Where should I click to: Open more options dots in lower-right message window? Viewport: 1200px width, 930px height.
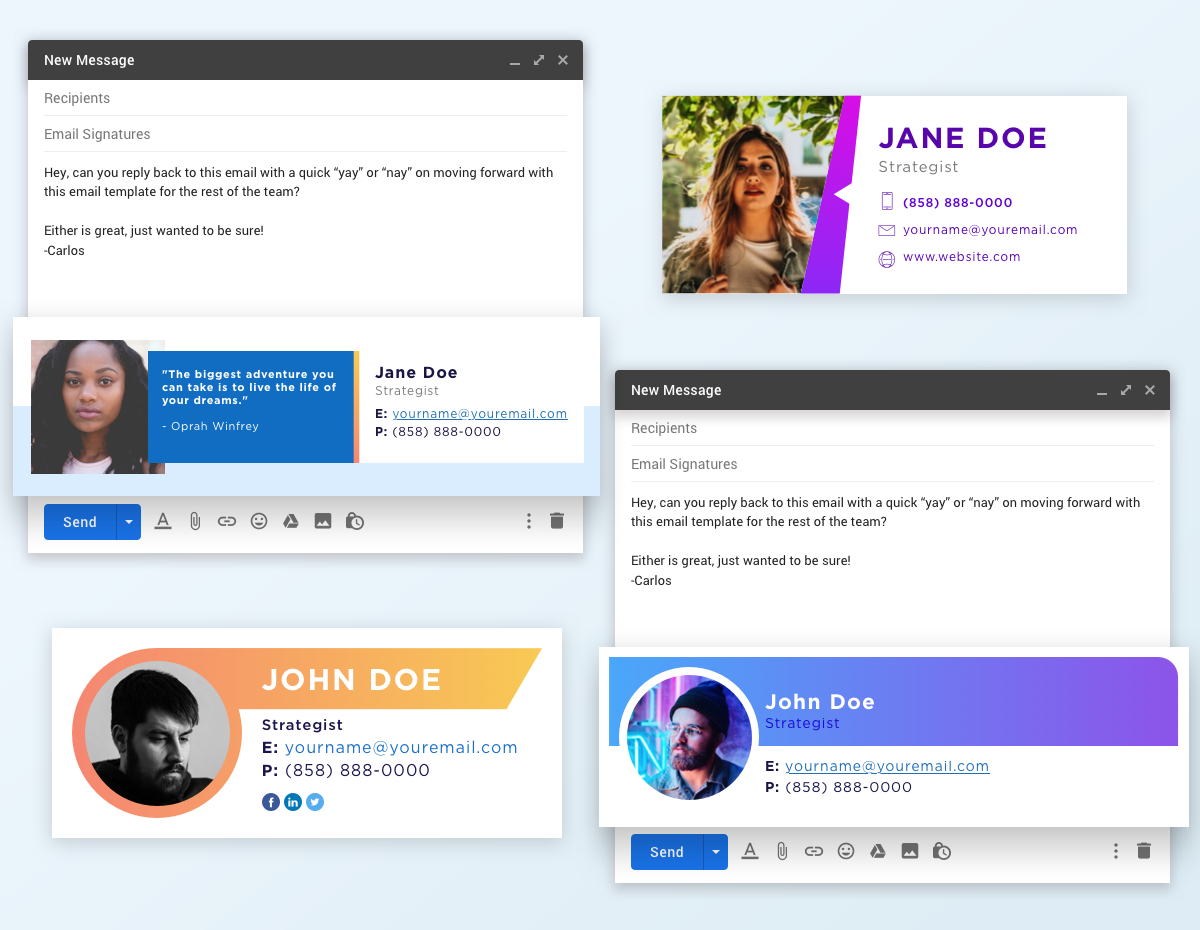click(1116, 851)
